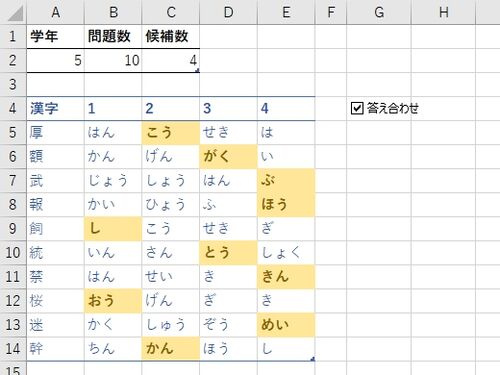Select column A header
The image size is (500, 375).
[56, 12]
